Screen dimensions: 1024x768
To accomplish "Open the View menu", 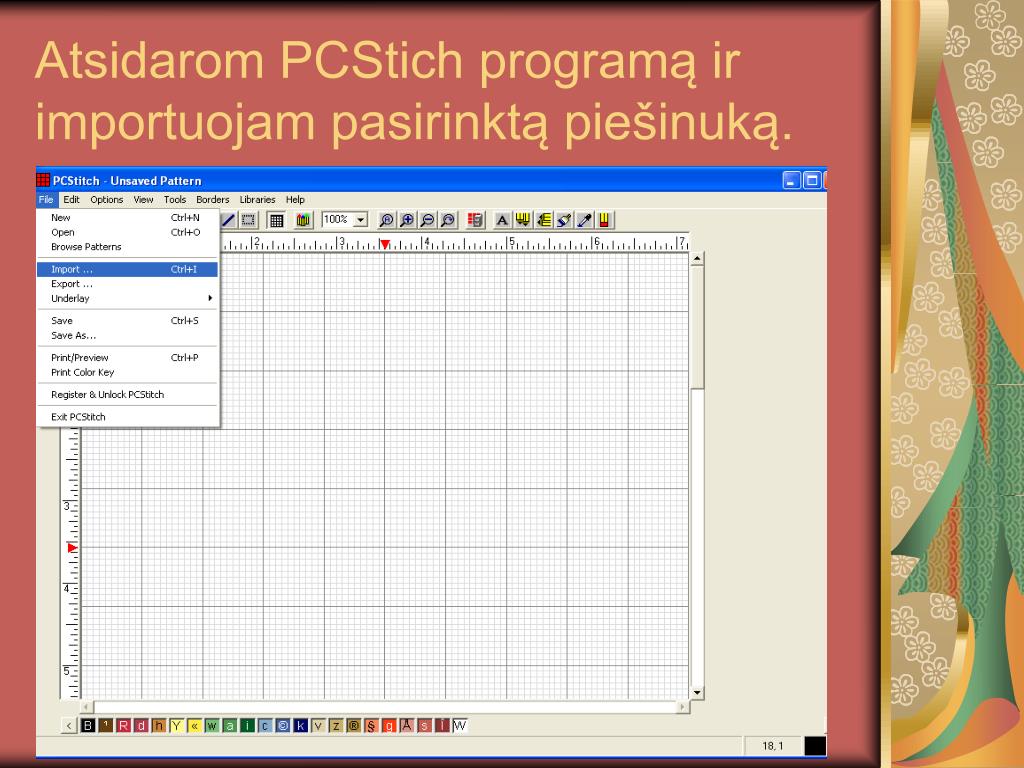I will point(143,200).
